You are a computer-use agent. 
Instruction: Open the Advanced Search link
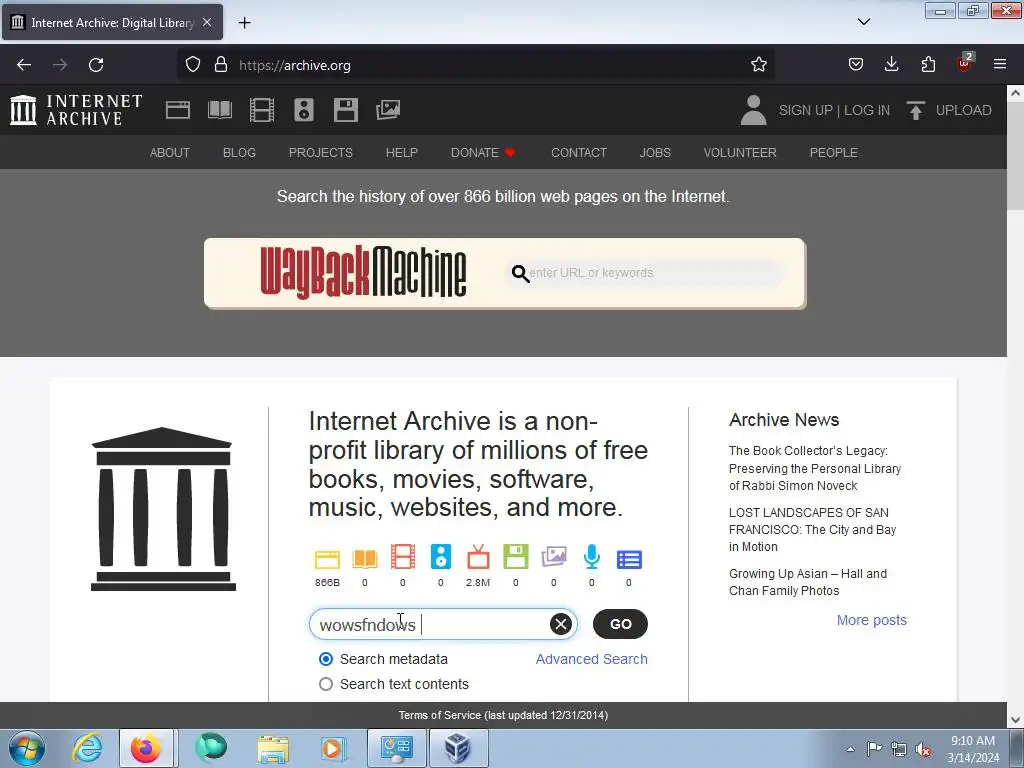tap(592, 659)
